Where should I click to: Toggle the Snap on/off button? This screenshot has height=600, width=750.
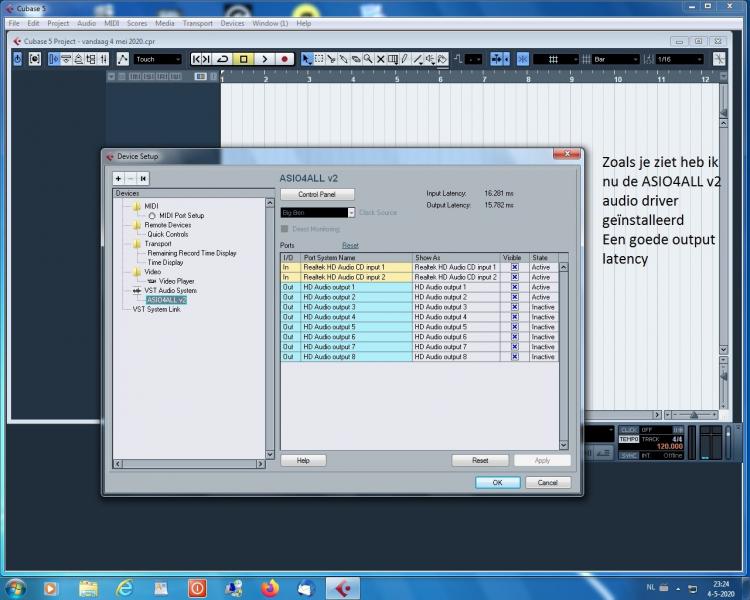click(x=522, y=59)
